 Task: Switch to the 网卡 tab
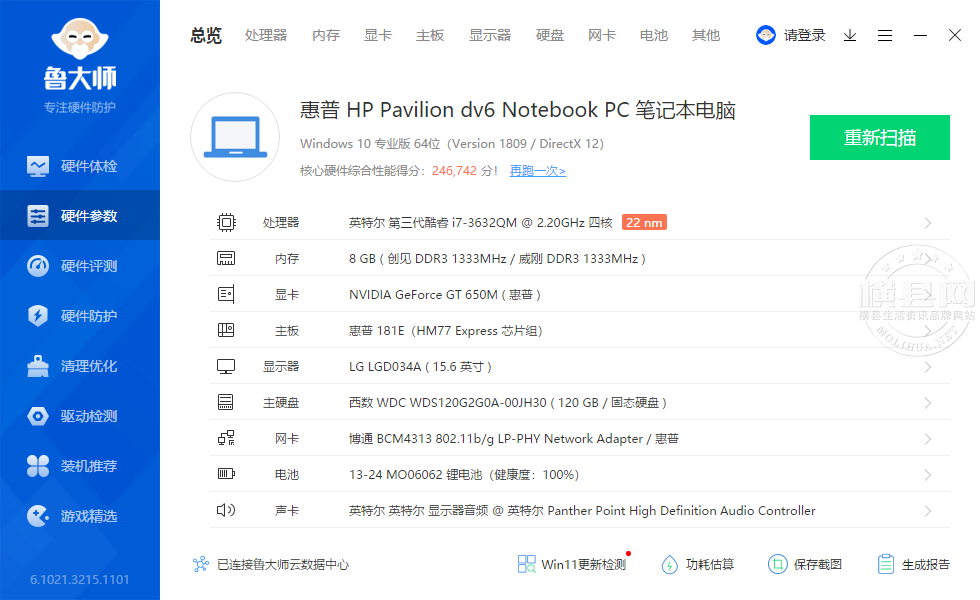602,36
